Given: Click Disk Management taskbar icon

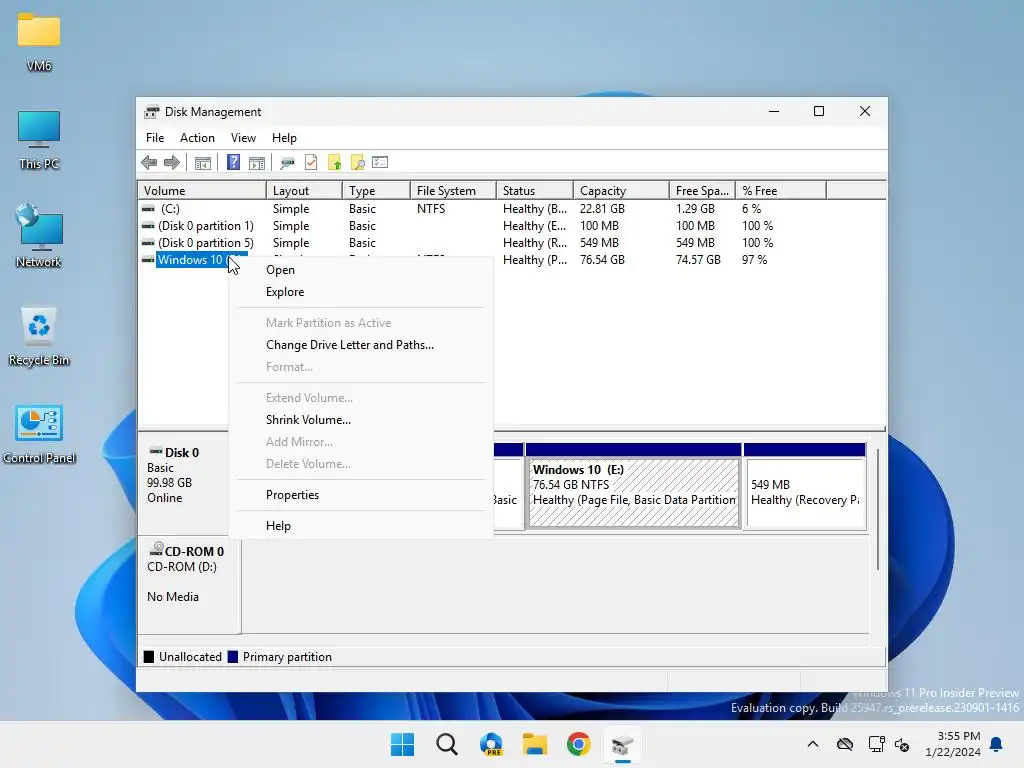Looking at the screenshot, I should 622,744.
